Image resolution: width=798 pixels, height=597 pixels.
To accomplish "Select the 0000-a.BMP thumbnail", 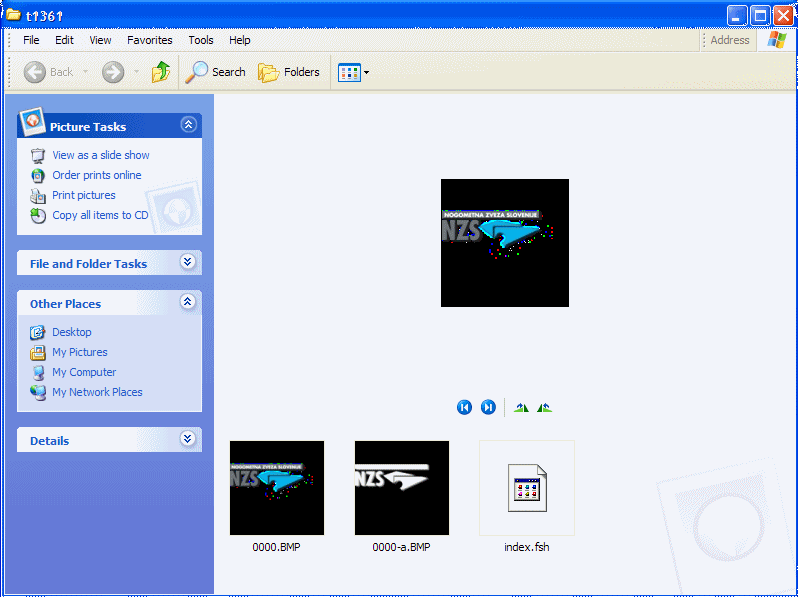I will pyautogui.click(x=402, y=488).
